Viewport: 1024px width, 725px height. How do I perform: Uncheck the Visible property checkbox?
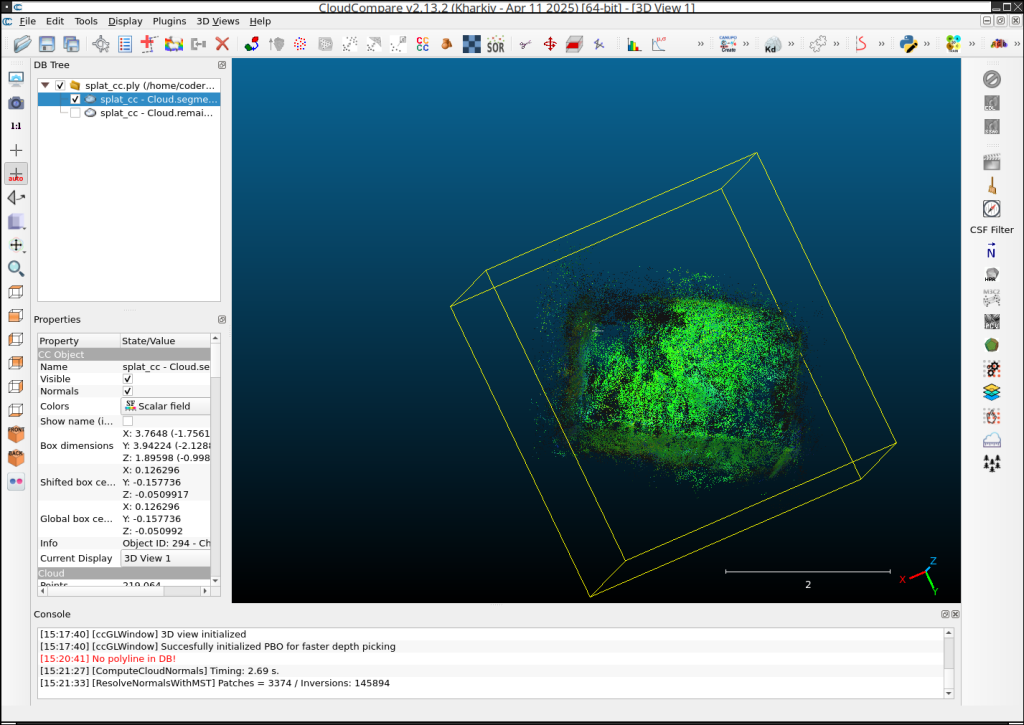[x=127, y=380]
